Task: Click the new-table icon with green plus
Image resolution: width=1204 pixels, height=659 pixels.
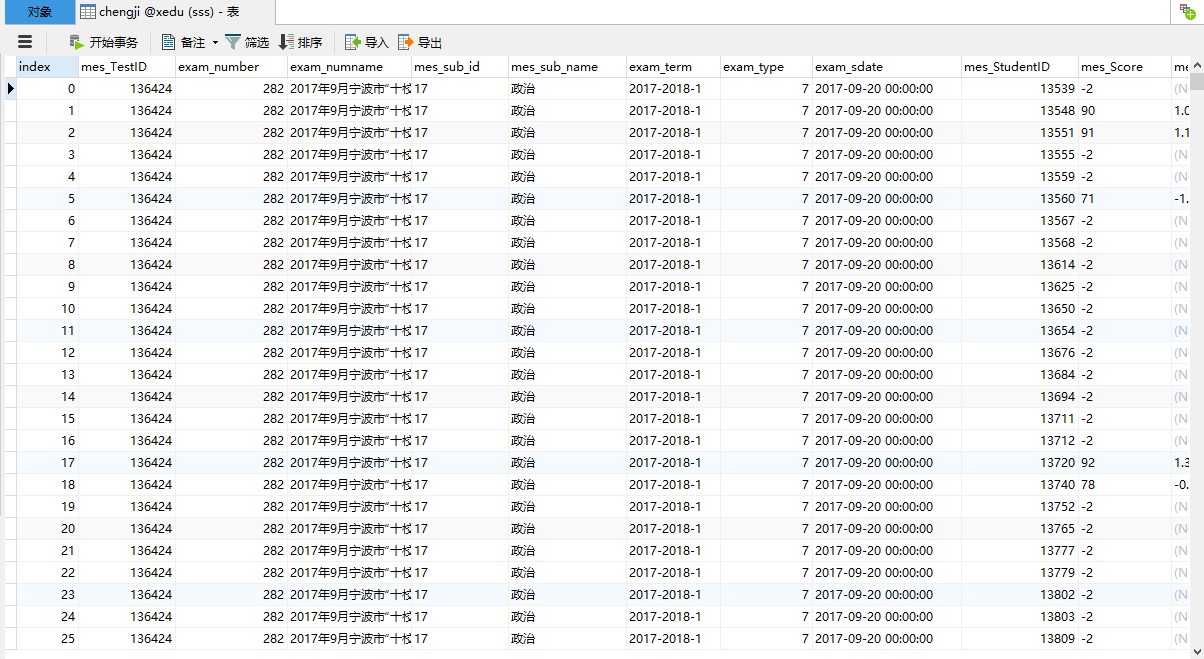Action: (1187, 12)
